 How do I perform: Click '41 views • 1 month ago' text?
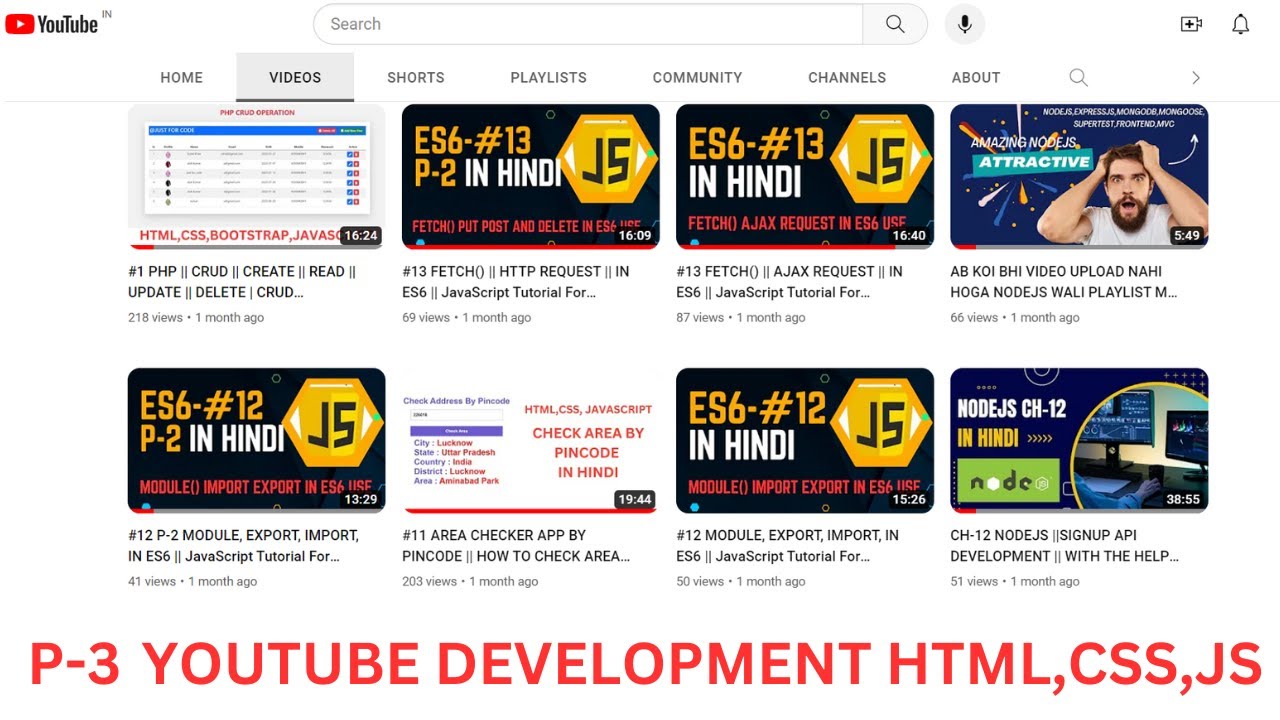pos(192,581)
